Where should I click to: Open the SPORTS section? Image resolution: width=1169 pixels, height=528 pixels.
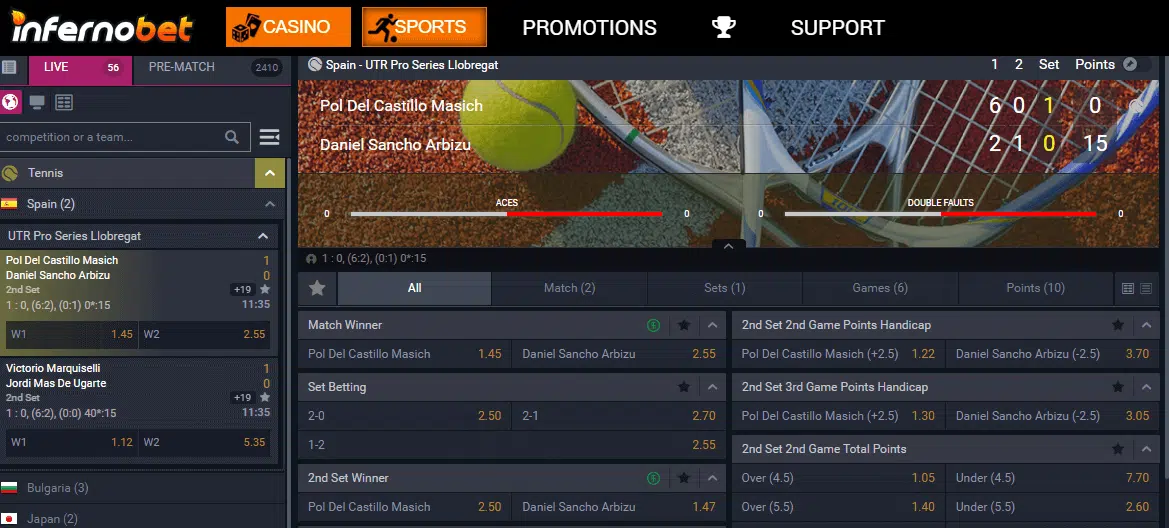pyautogui.click(x=424, y=28)
